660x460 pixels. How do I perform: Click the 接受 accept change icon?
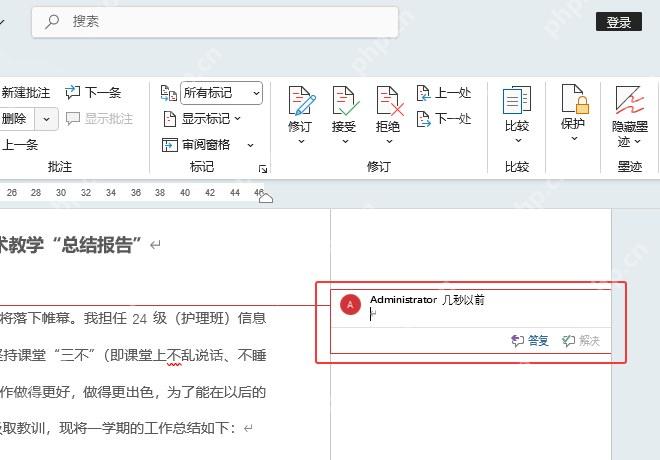[x=345, y=101]
